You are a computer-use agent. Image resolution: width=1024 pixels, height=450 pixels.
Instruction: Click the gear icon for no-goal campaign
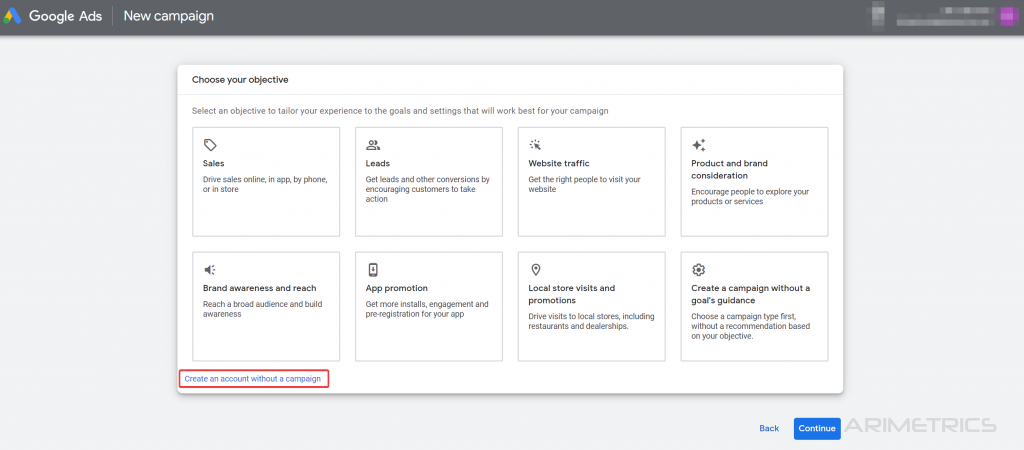click(699, 270)
